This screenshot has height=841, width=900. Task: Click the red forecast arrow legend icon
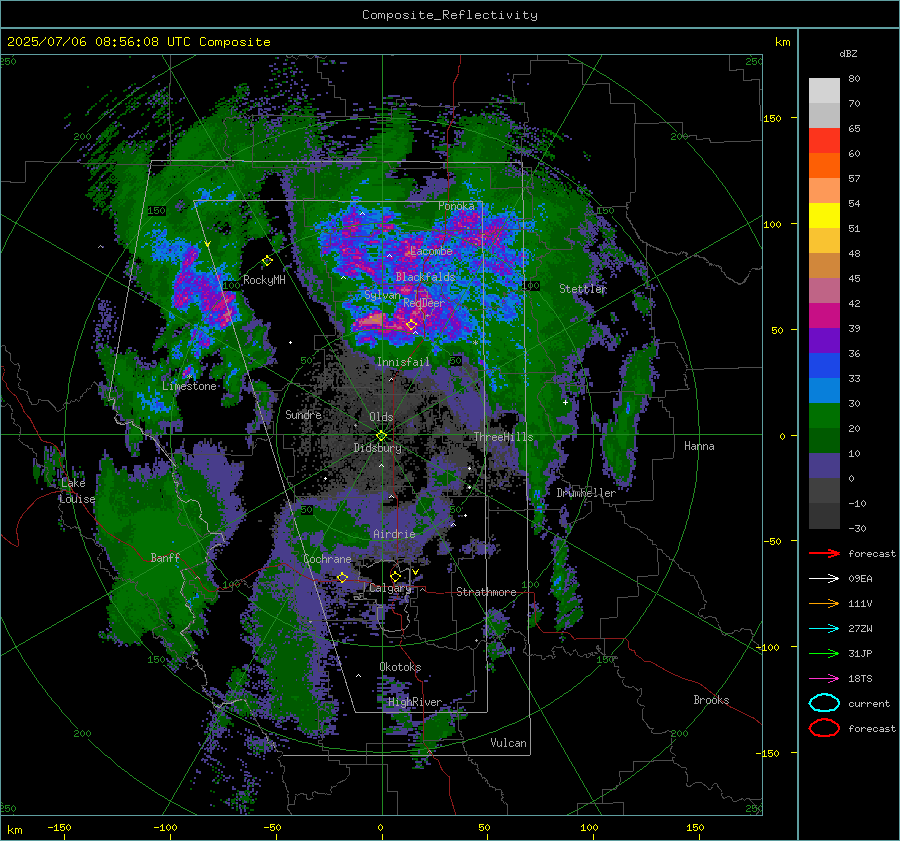pyautogui.click(x=824, y=553)
